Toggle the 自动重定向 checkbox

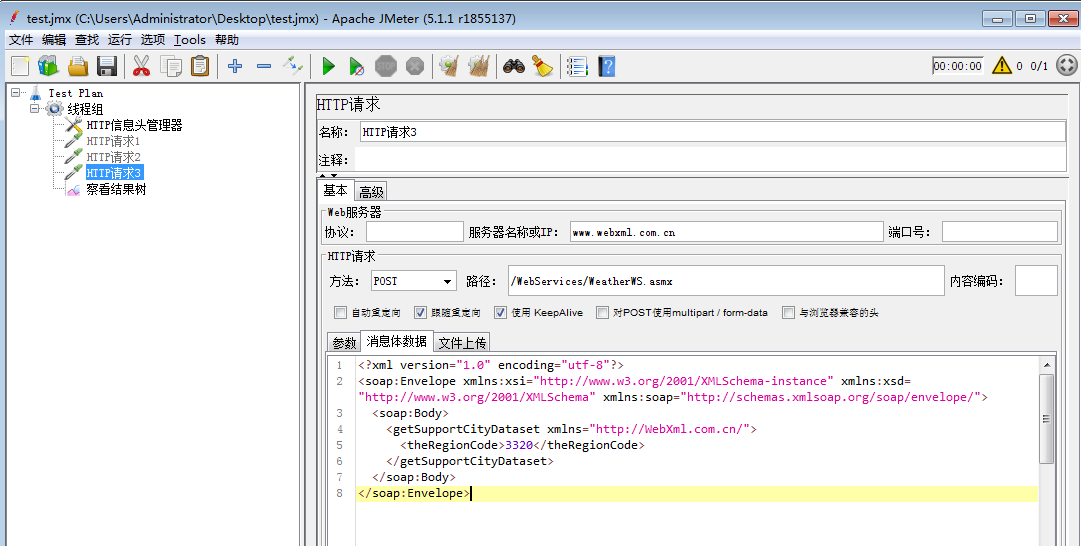pyautogui.click(x=340, y=312)
